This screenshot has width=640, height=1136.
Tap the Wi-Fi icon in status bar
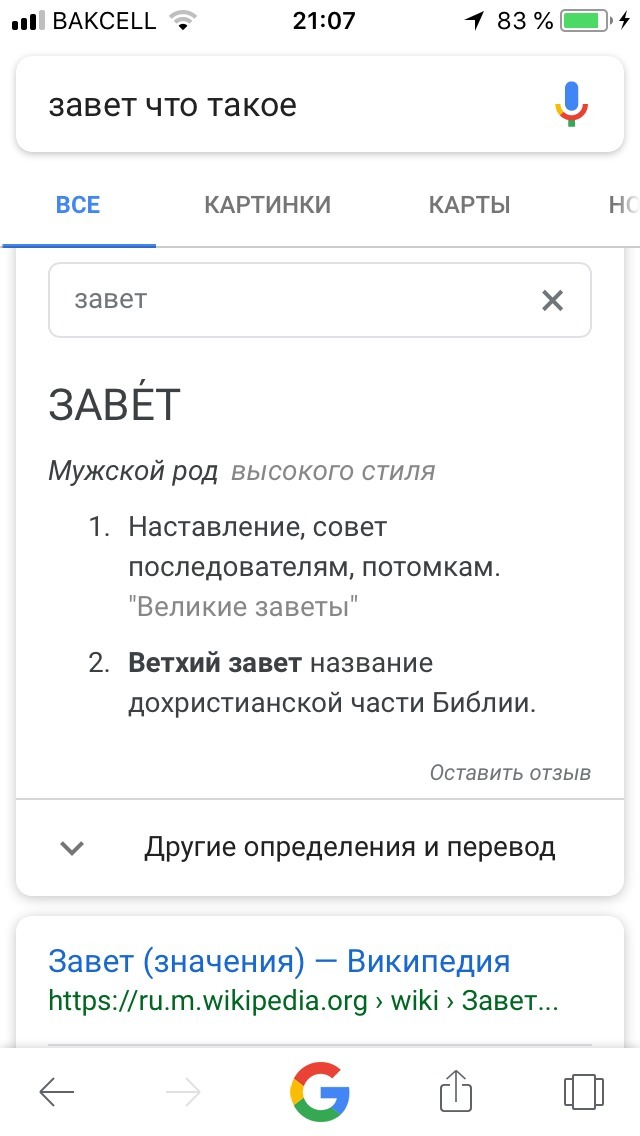183,20
